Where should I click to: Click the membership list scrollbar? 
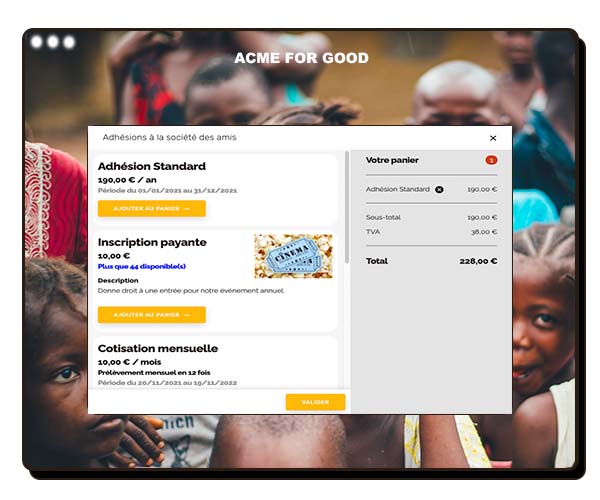[347, 207]
